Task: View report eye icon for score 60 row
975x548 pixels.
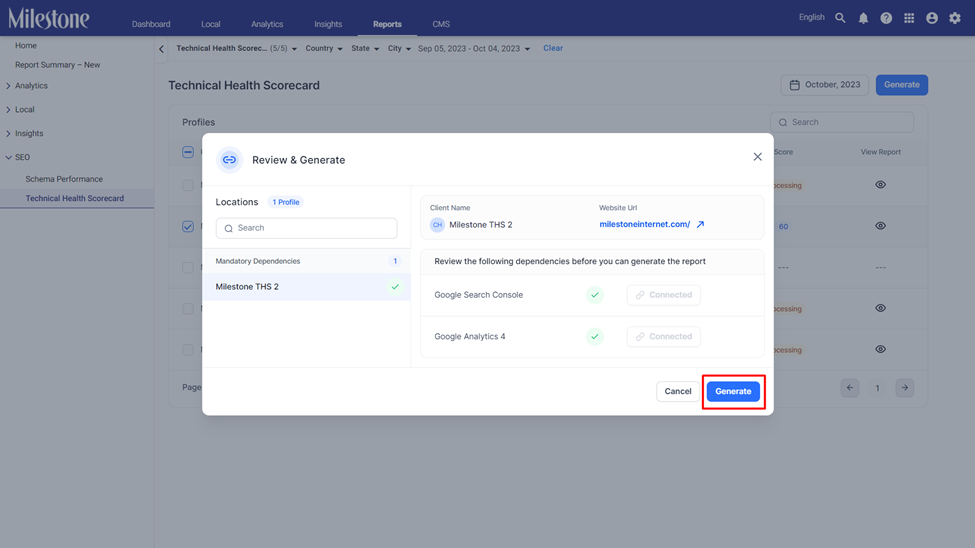Action: pos(880,226)
